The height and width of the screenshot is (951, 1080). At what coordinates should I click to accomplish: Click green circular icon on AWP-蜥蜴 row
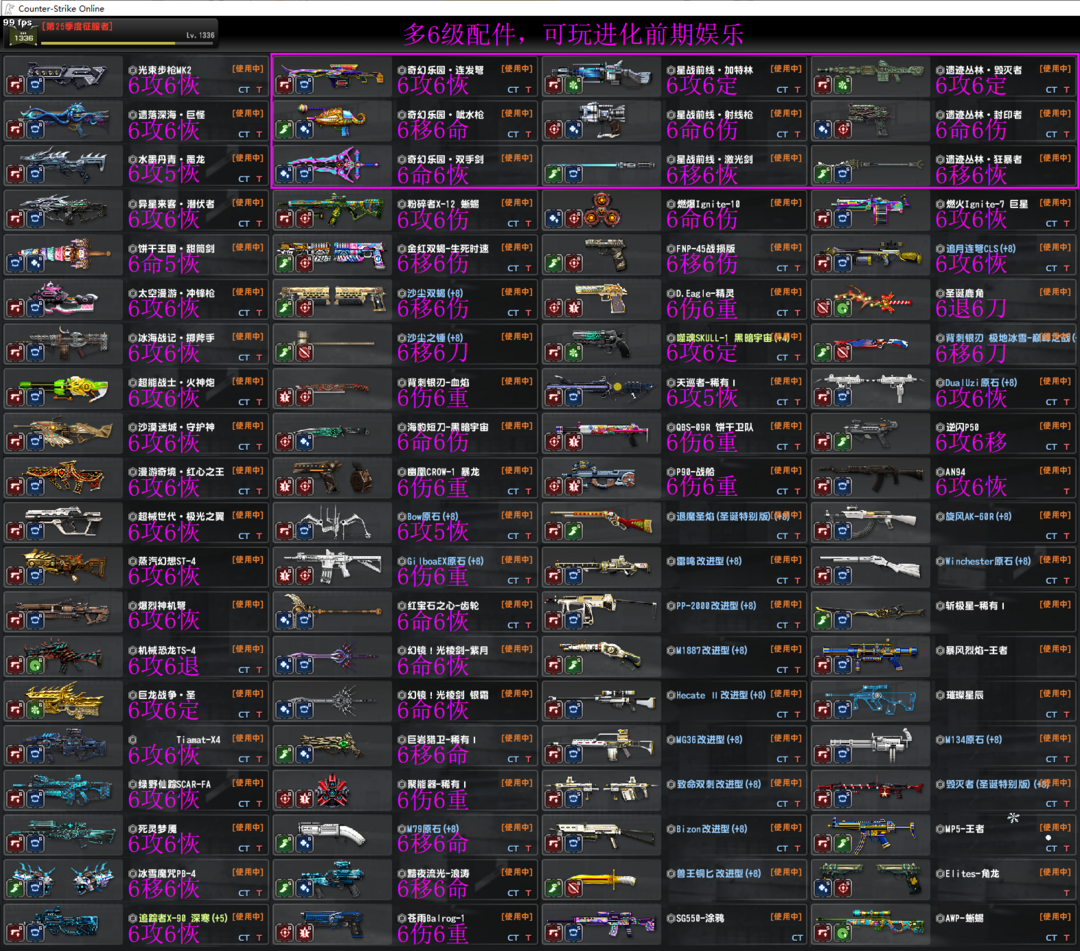point(842,934)
